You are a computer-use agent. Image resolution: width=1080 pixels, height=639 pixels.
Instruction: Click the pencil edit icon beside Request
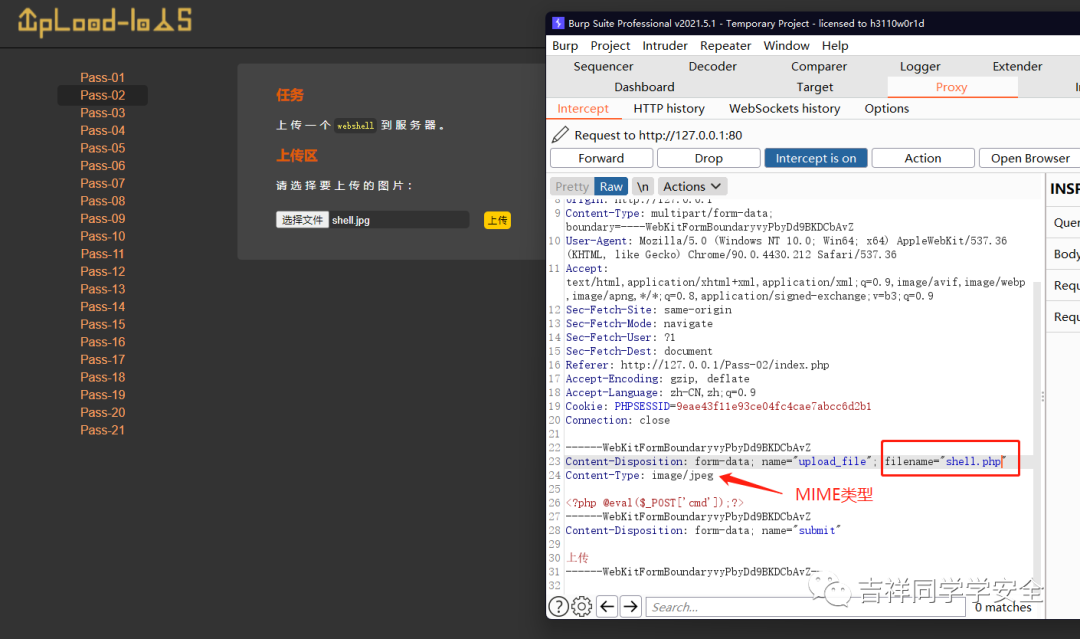point(560,134)
